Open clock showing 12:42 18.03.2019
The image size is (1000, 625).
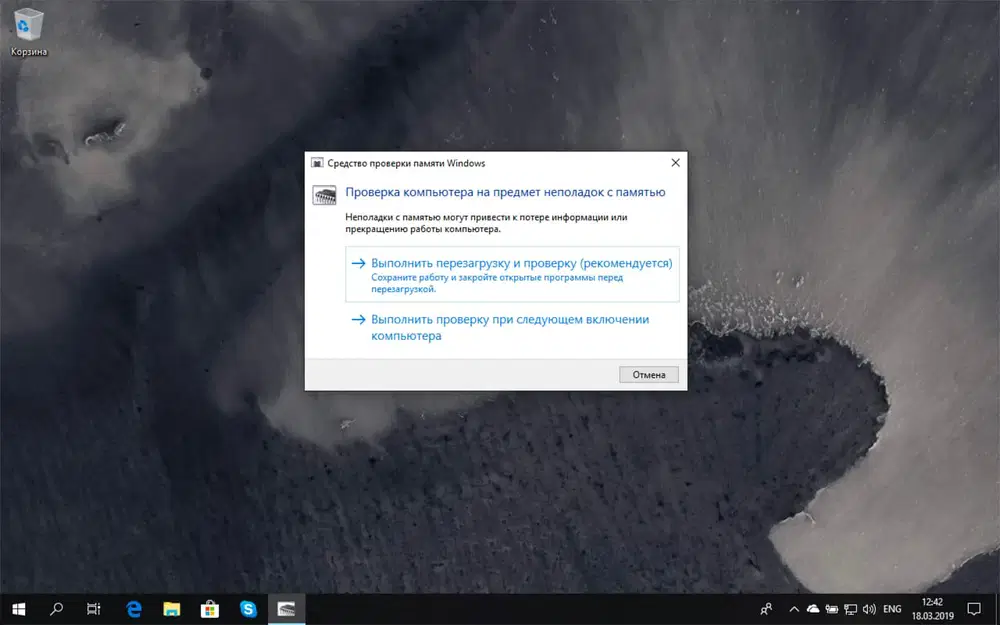point(932,609)
